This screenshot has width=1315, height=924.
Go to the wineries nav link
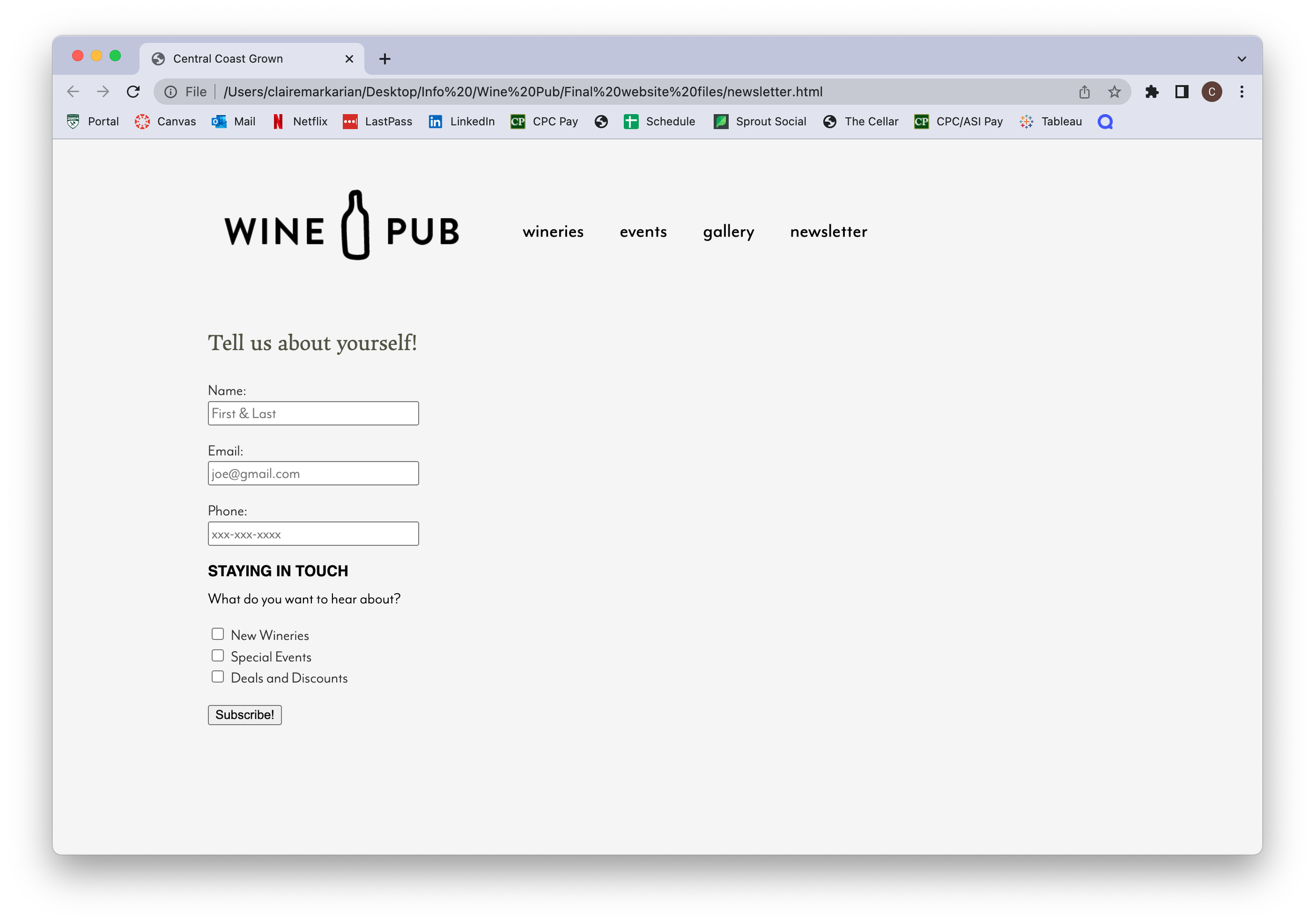553,231
